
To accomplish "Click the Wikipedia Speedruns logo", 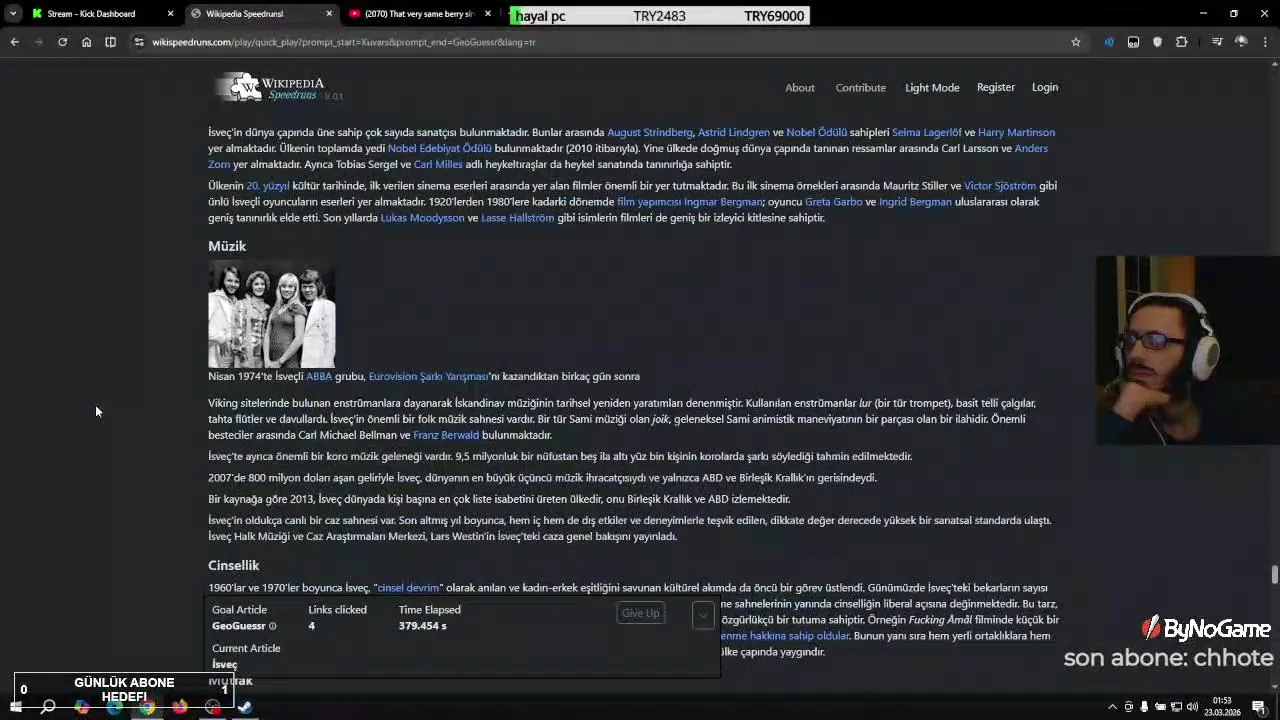I will 279,87.
